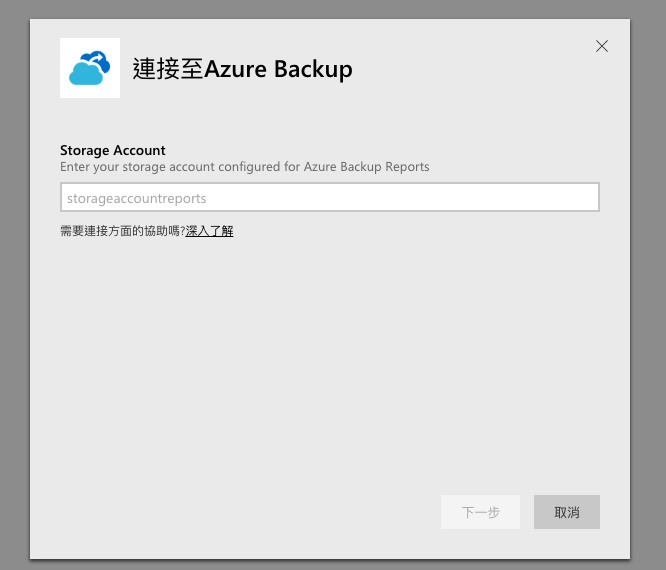
Task: Close the 連接至Azure Backup dialog
Action: [x=601, y=46]
